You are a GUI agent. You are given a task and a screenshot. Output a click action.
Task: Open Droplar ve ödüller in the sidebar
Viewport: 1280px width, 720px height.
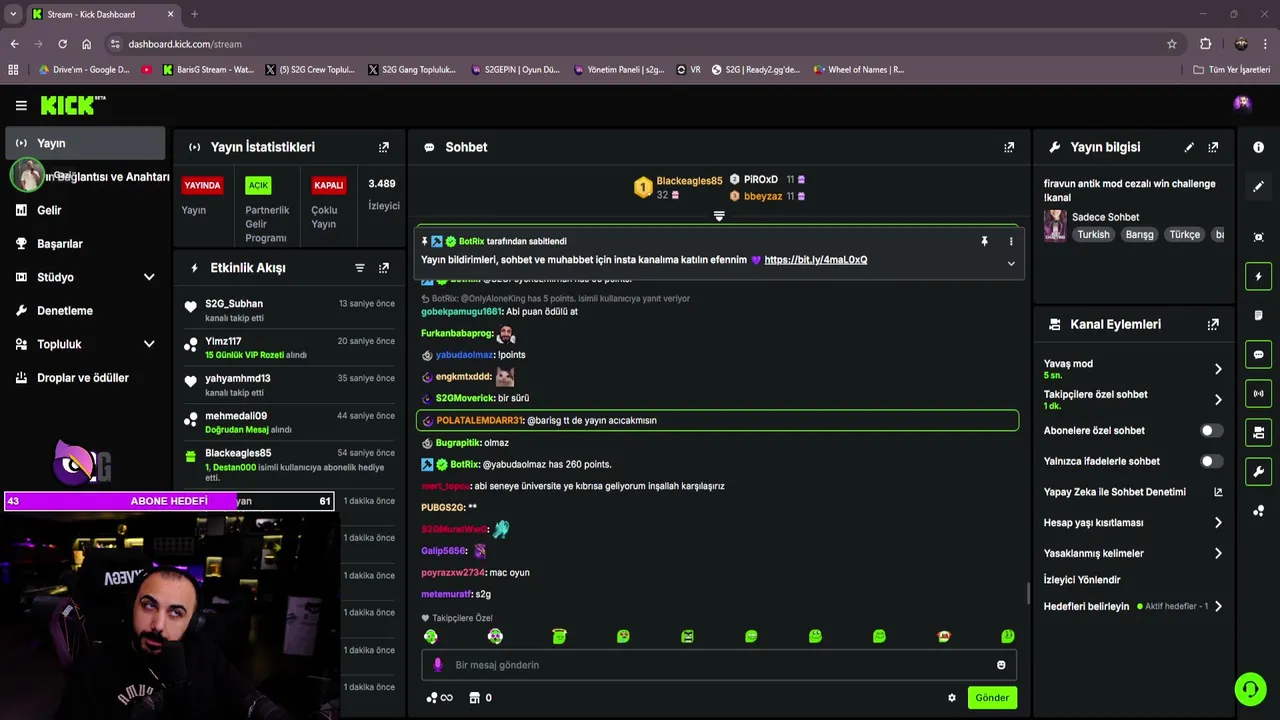pos(85,378)
